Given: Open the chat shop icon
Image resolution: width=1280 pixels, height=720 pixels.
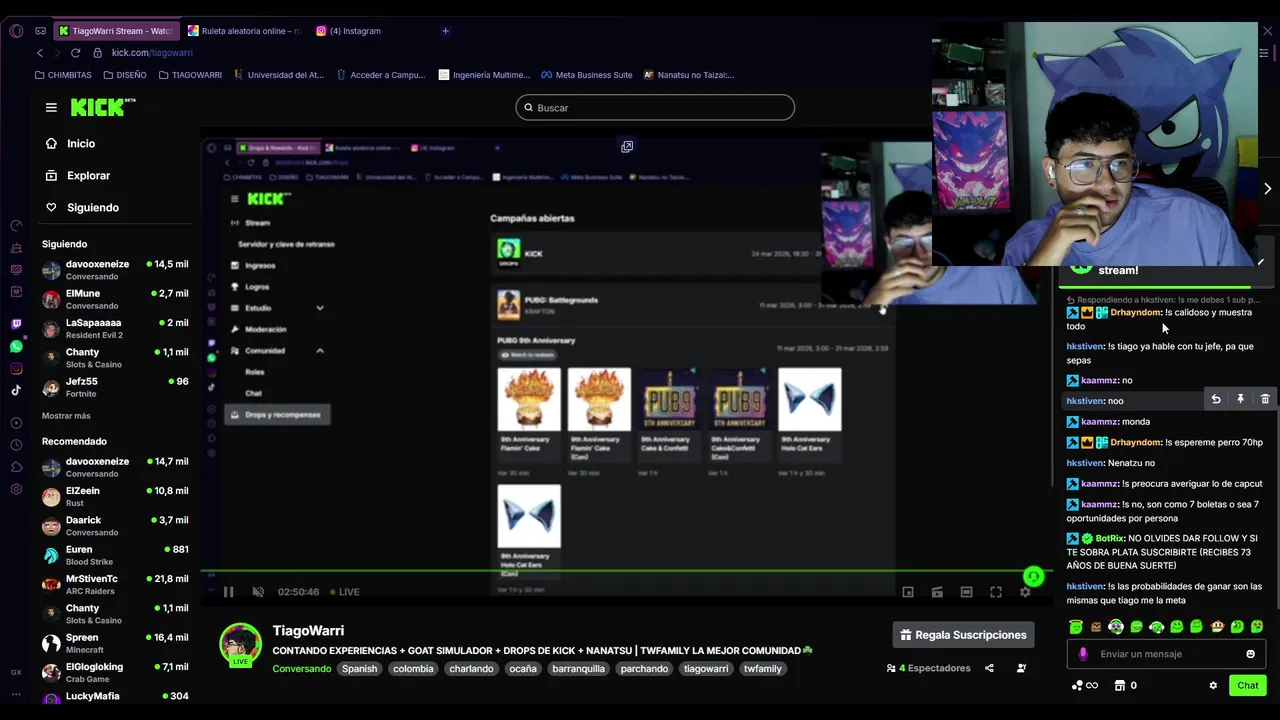Looking at the screenshot, I should tap(1120, 686).
